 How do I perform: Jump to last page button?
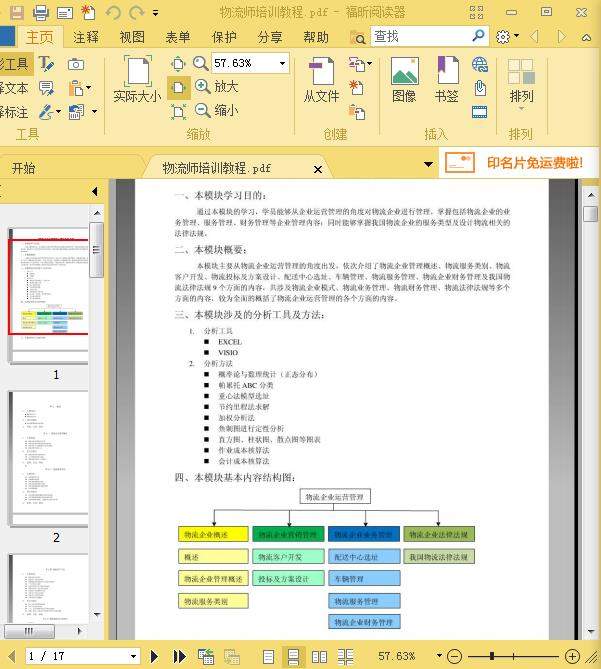(179, 656)
